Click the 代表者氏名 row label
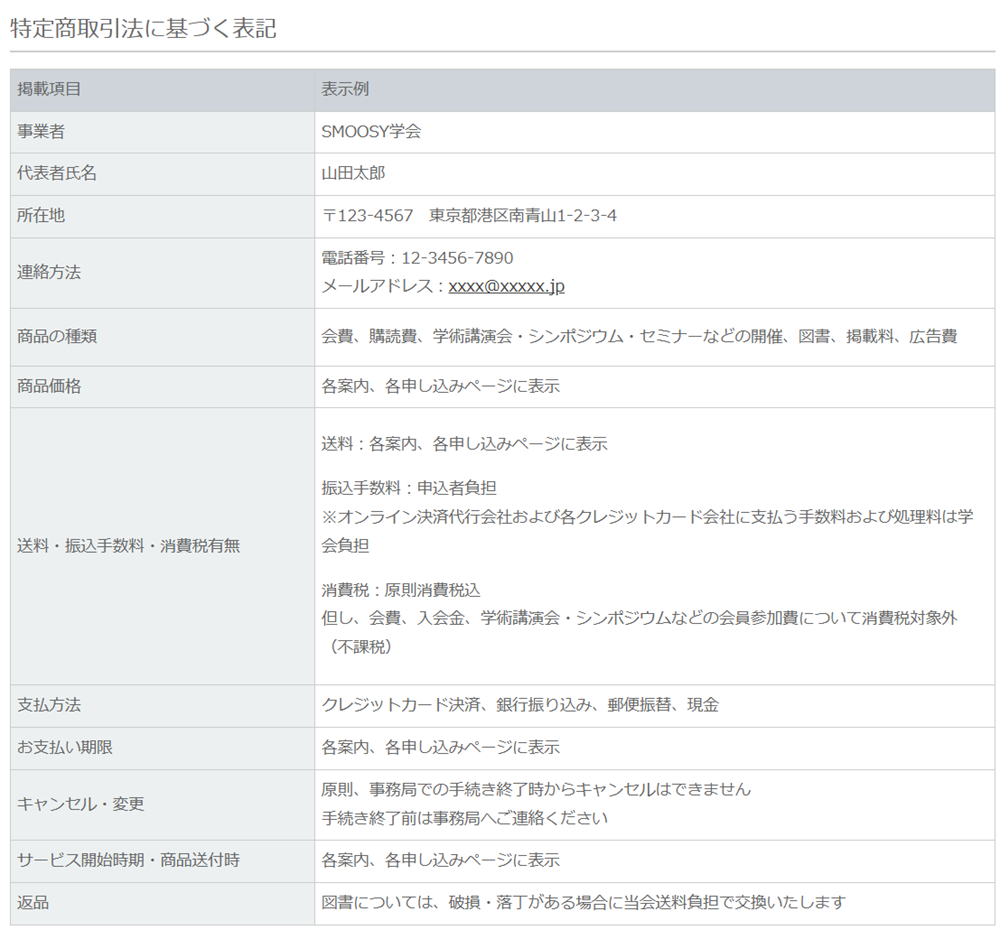 pos(57,173)
